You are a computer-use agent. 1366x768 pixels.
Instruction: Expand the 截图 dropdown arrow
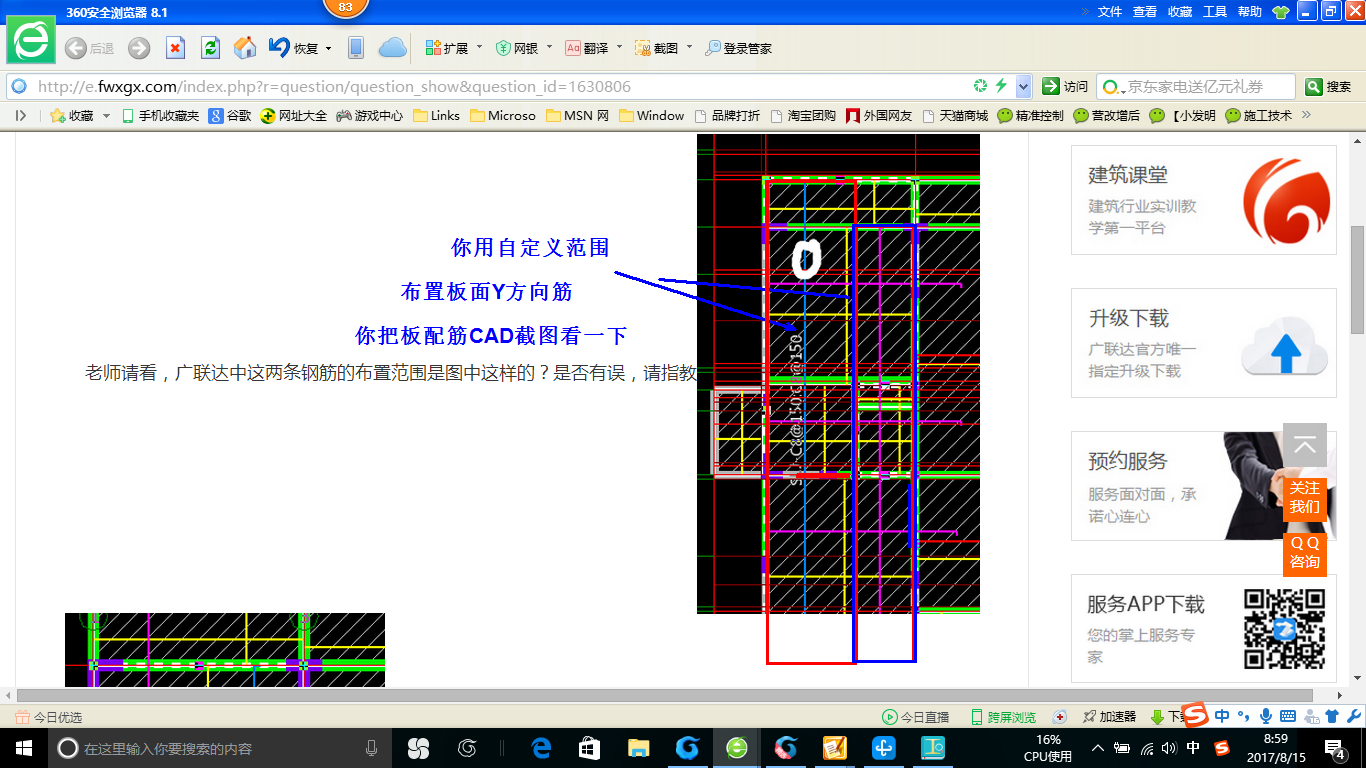click(x=689, y=47)
